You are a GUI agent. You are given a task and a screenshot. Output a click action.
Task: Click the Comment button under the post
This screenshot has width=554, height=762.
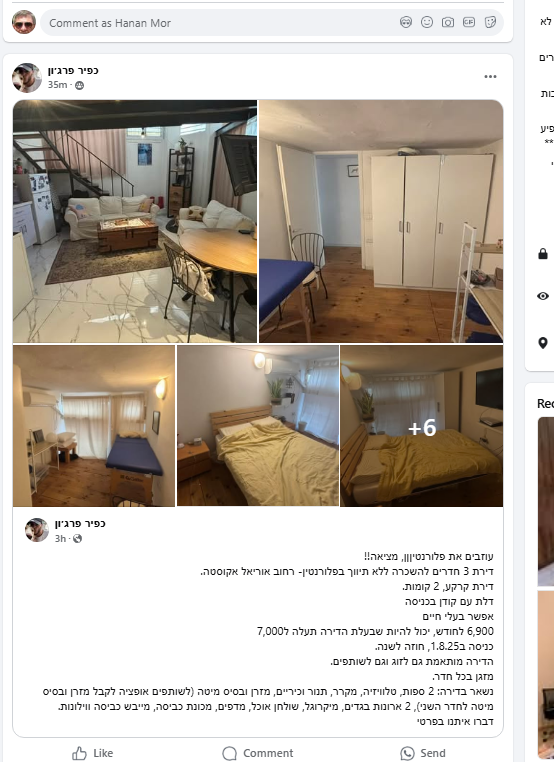coord(258,753)
